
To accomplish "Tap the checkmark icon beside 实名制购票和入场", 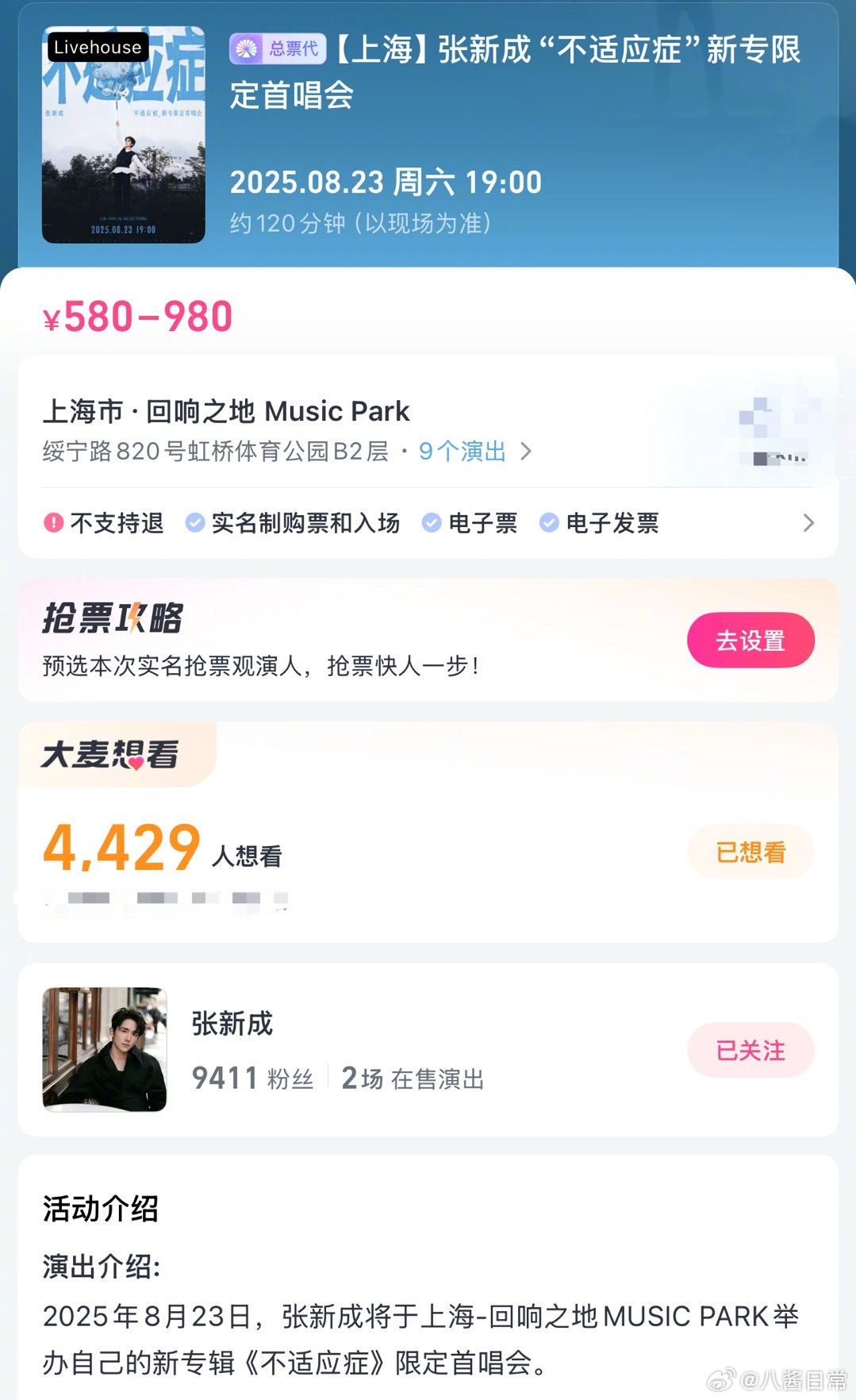I will tap(194, 522).
